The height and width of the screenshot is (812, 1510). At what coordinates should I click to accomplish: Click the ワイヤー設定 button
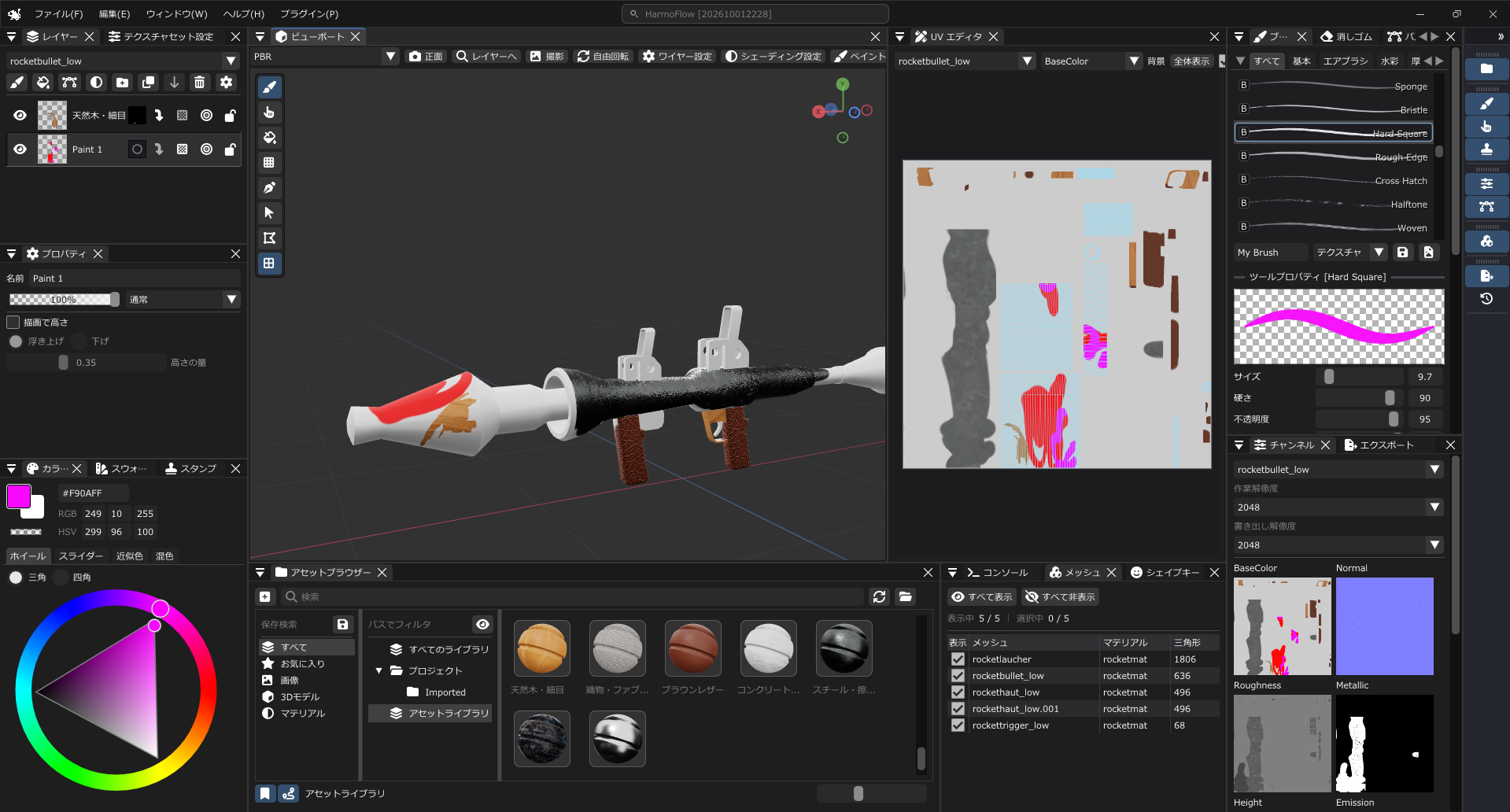pos(677,57)
